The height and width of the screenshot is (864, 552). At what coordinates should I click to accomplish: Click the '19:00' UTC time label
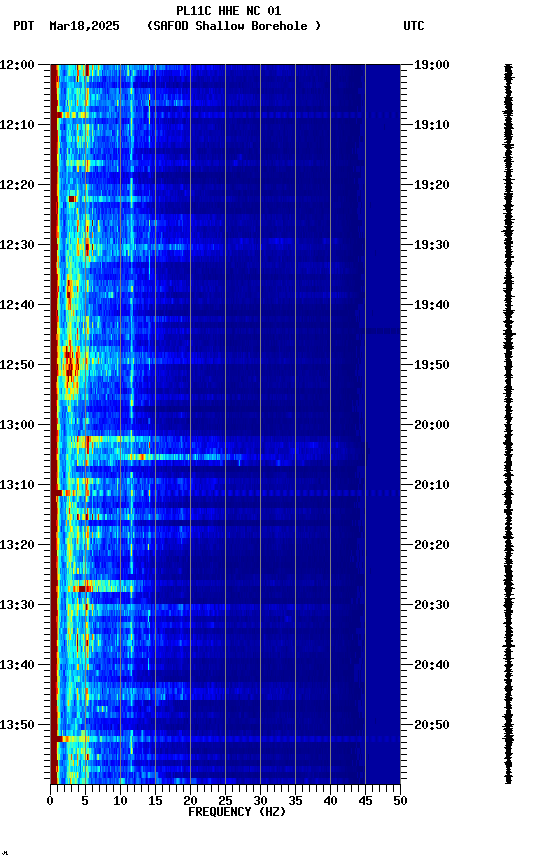tap(432, 65)
